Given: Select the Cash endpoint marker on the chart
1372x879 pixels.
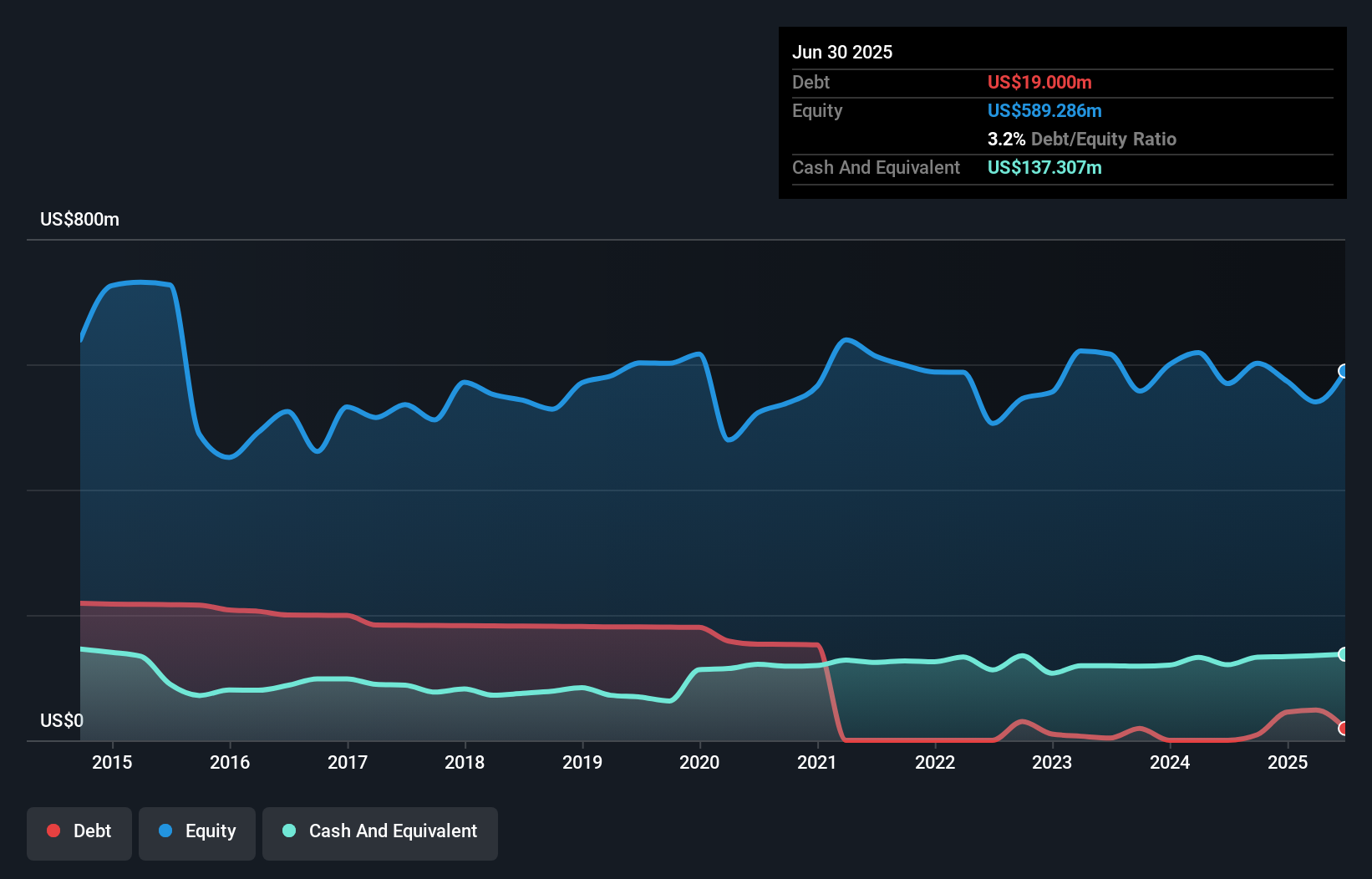Looking at the screenshot, I should [x=1342, y=653].
